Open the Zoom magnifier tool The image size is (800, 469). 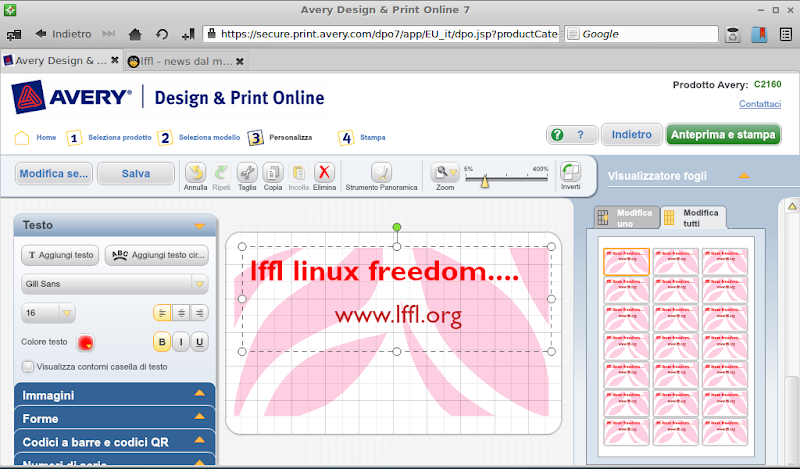[445, 172]
